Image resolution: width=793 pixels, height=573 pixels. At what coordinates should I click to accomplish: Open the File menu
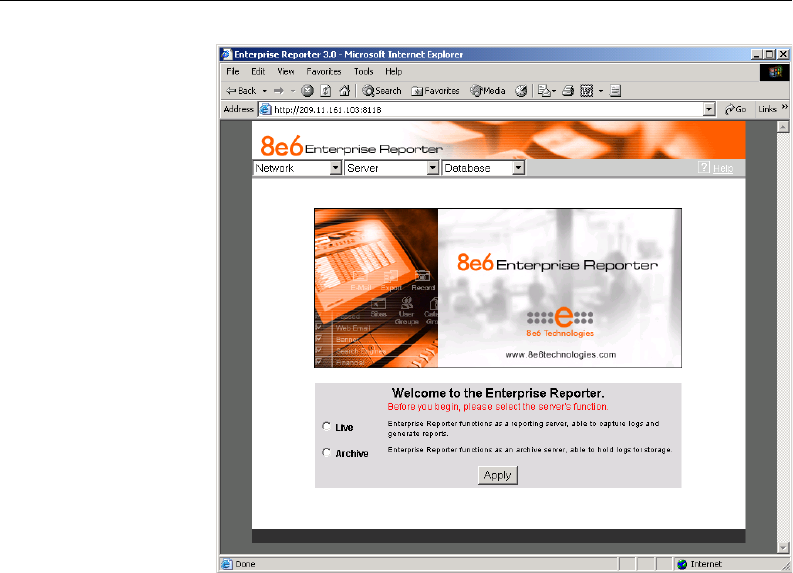(x=233, y=72)
